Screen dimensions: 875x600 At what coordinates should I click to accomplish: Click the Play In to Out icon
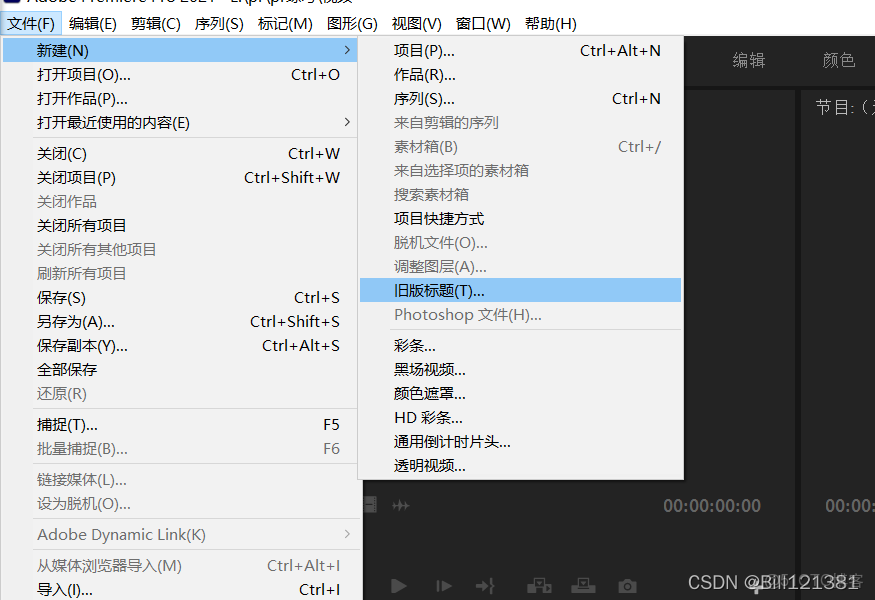pyautogui.click(x=484, y=586)
